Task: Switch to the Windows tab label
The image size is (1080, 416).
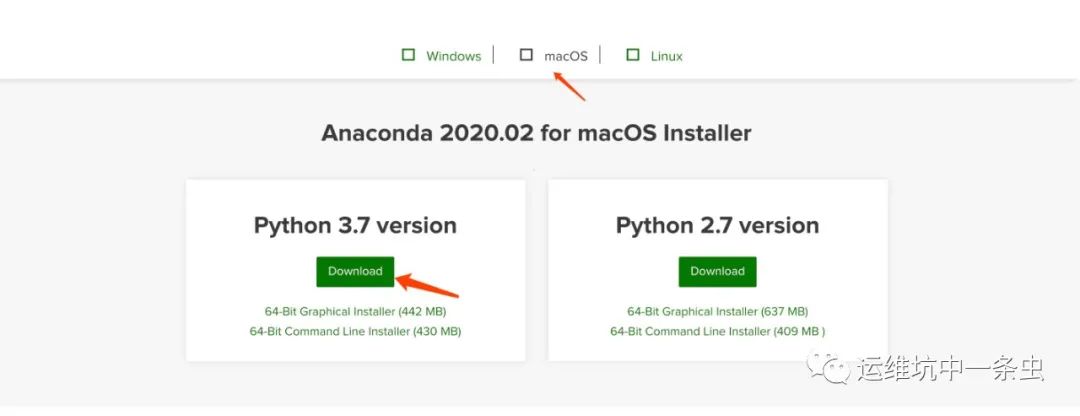Action: (x=453, y=56)
